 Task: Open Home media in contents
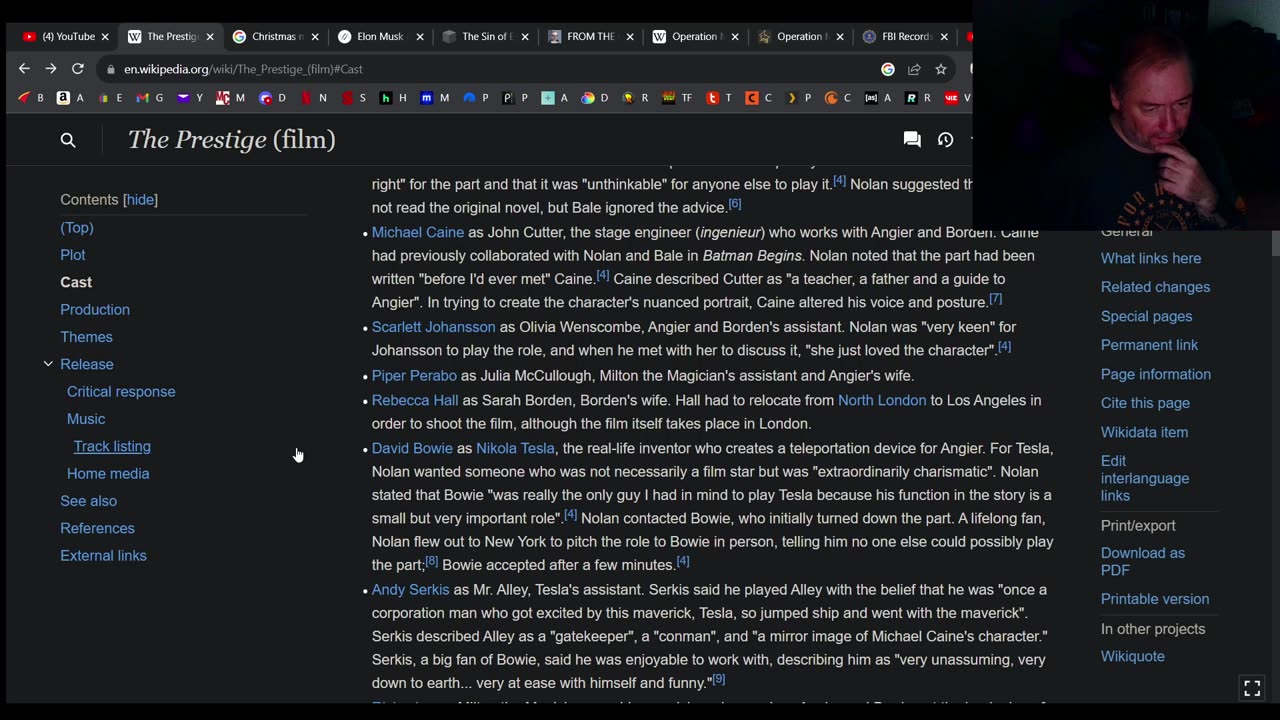click(x=108, y=474)
